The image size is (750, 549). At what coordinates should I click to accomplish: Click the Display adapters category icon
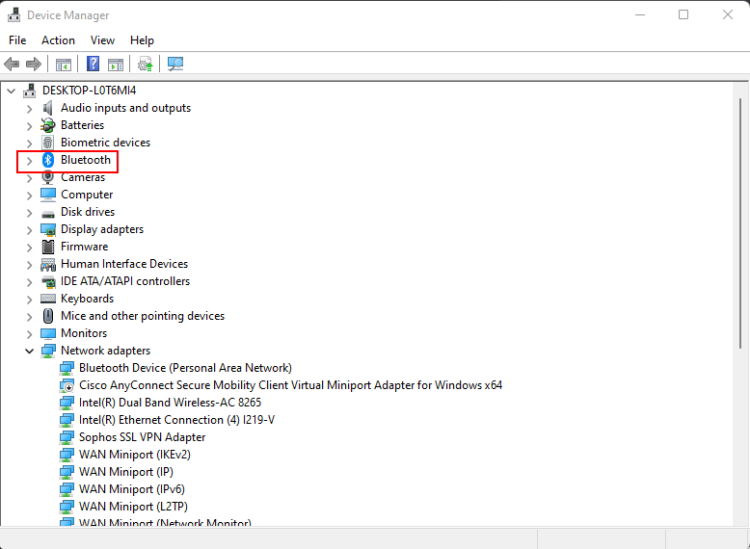coord(48,230)
